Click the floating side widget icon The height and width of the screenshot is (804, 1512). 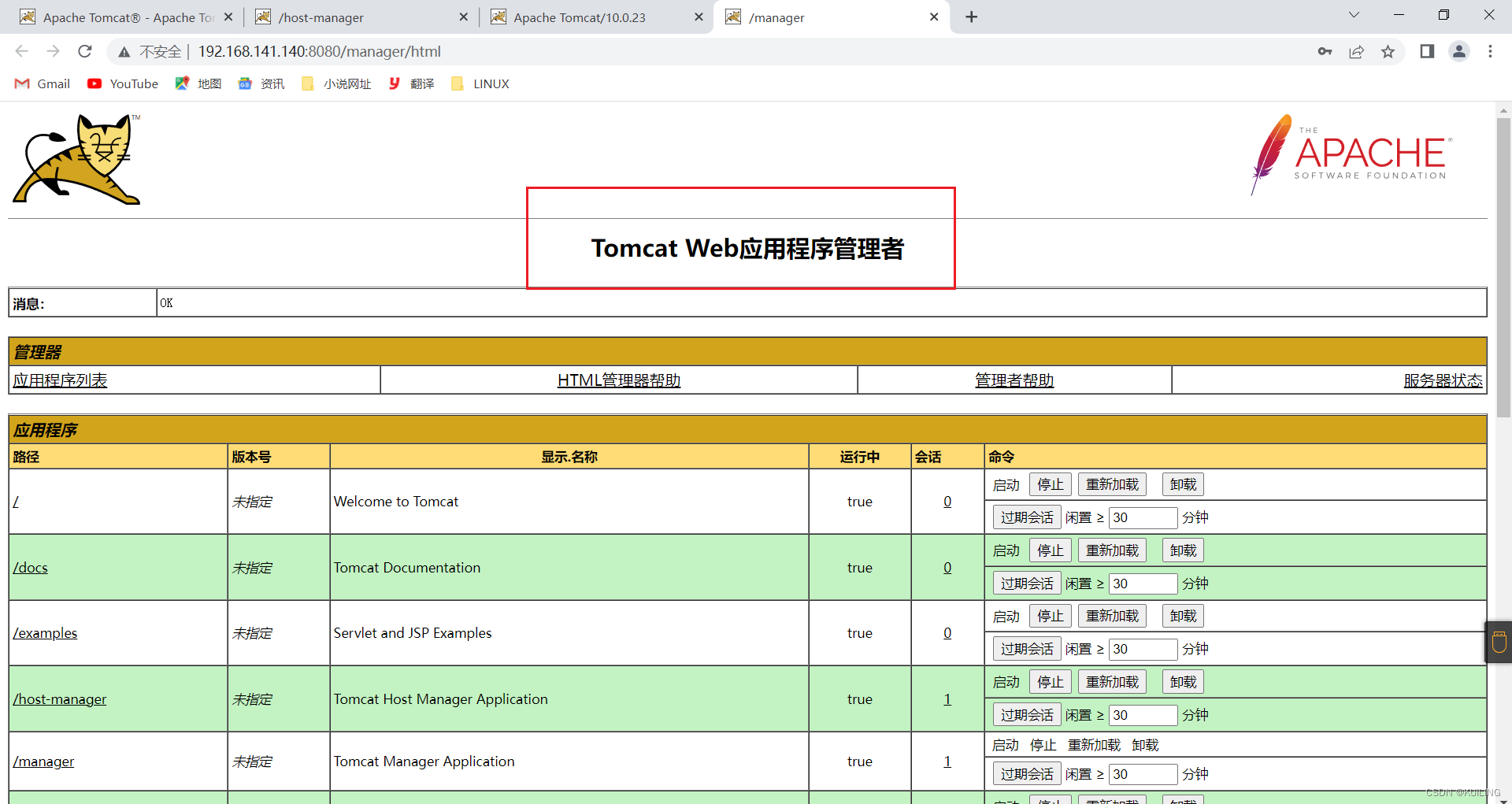click(x=1499, y=642)
